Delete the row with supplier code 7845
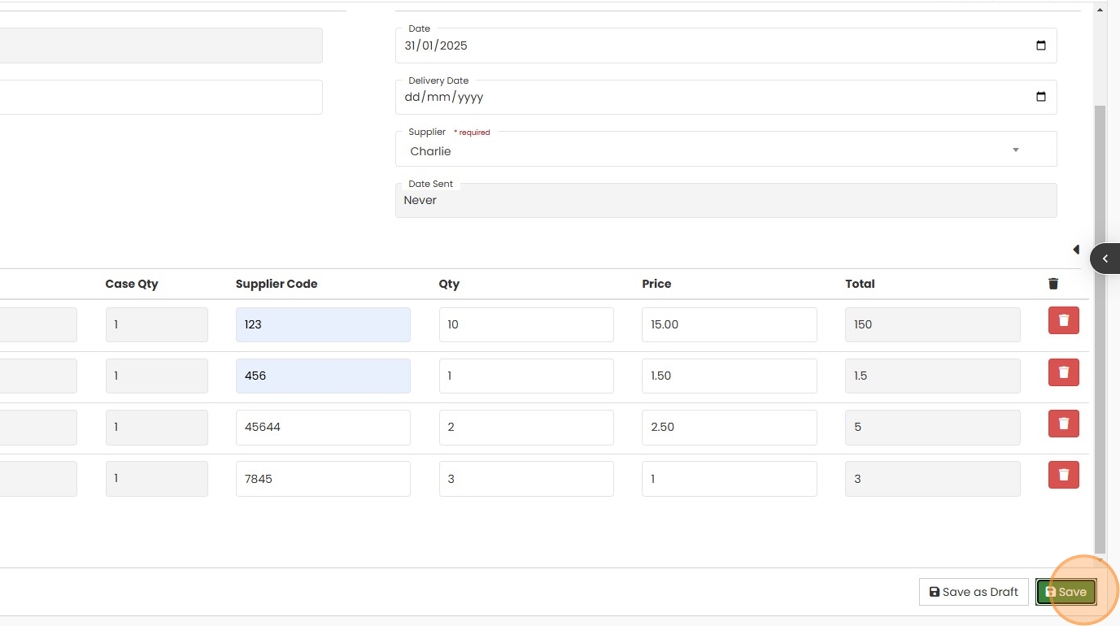Screen dimensions: 1120x626 [1063, 475]
